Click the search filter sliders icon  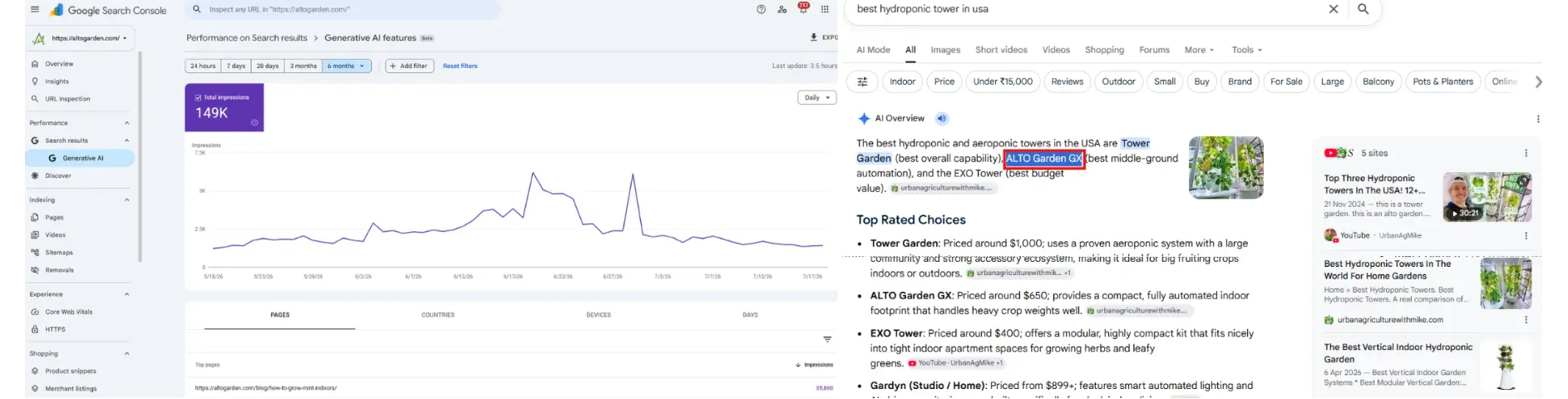click(x=862, y=81)
